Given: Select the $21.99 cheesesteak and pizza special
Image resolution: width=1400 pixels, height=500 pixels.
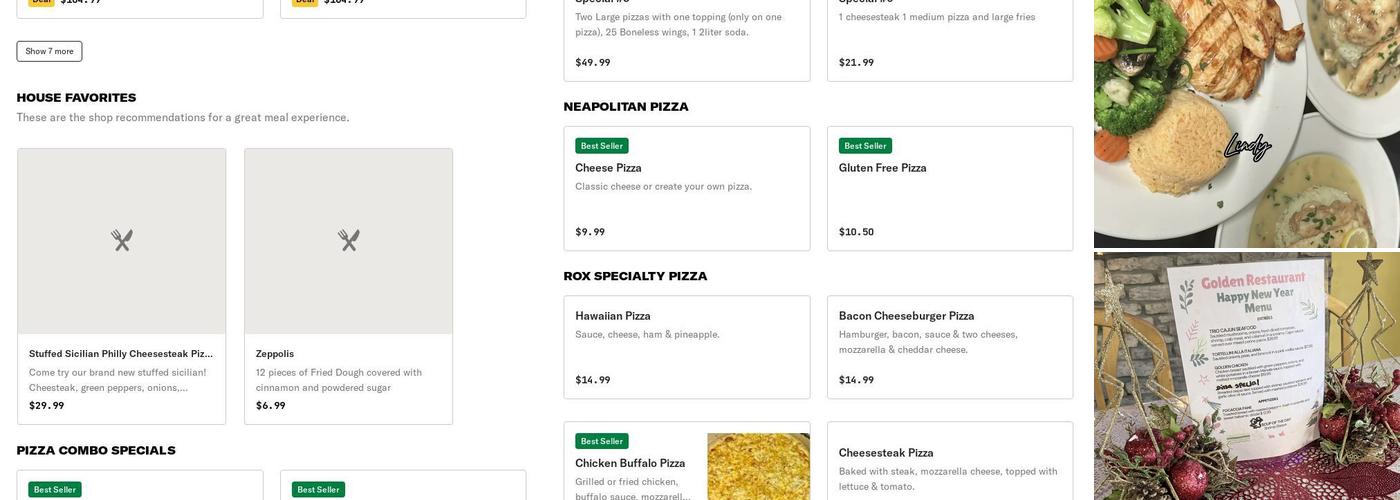Looking at the screenshot, I should click(x=949, y=40).
